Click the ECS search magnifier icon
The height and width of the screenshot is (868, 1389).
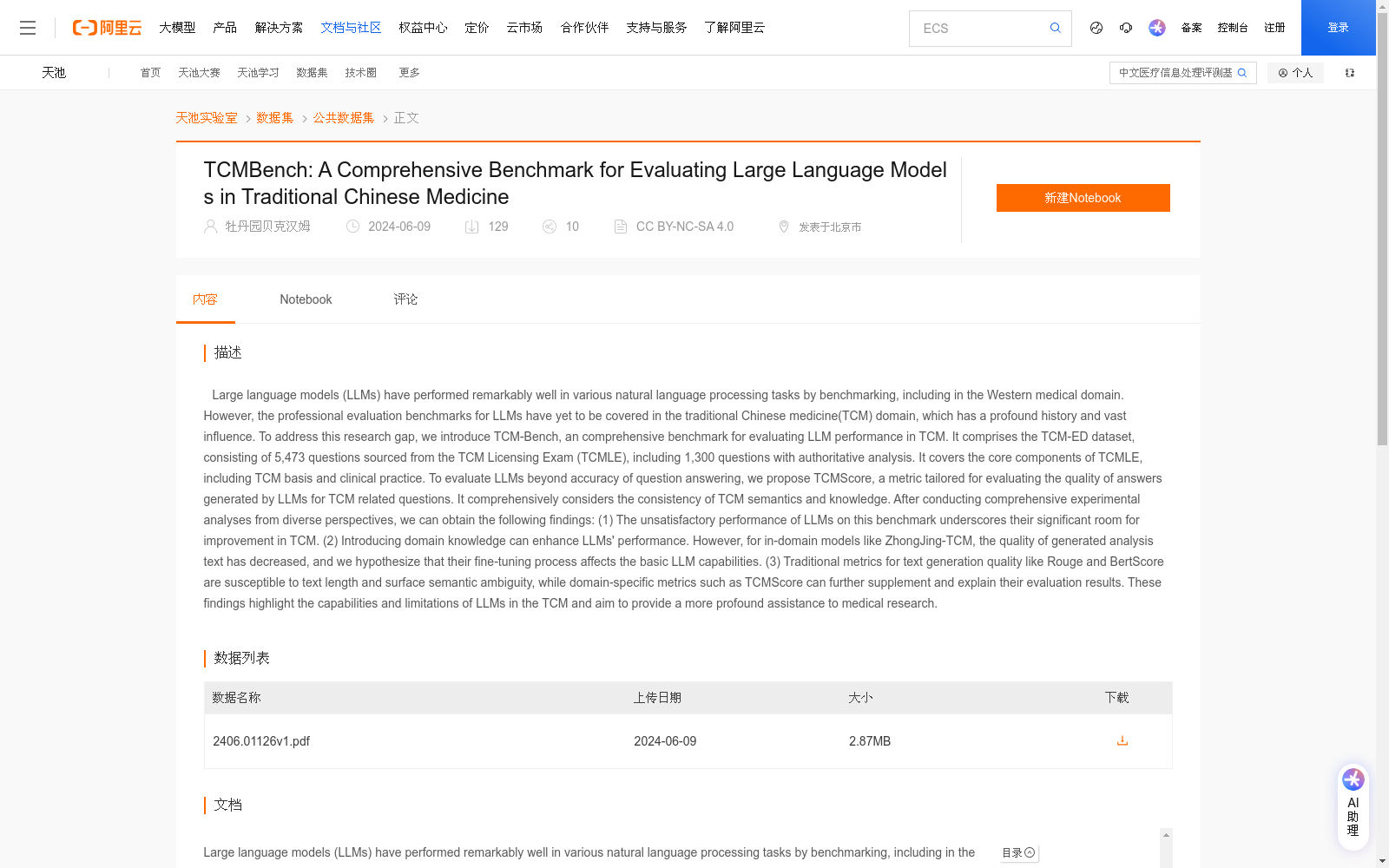1055,28
